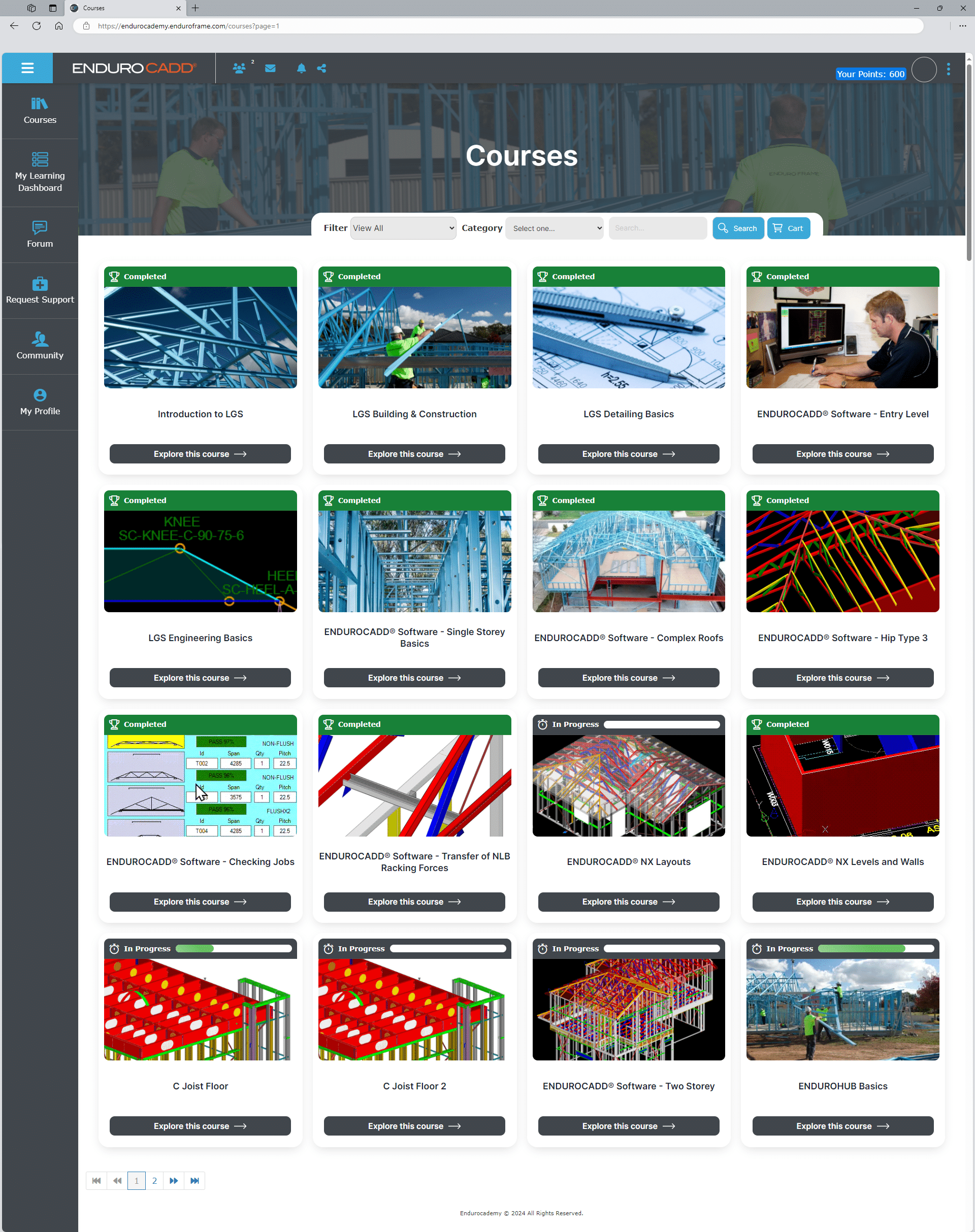Open the notifications bell icon
Screen dimensions: 975x1232
(302, 69)
